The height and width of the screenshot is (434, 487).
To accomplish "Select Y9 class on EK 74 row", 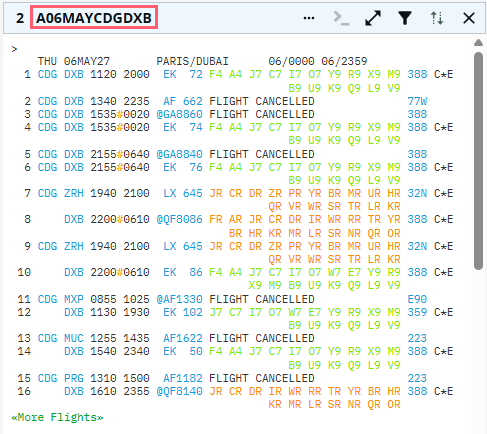I will (334, 127).
